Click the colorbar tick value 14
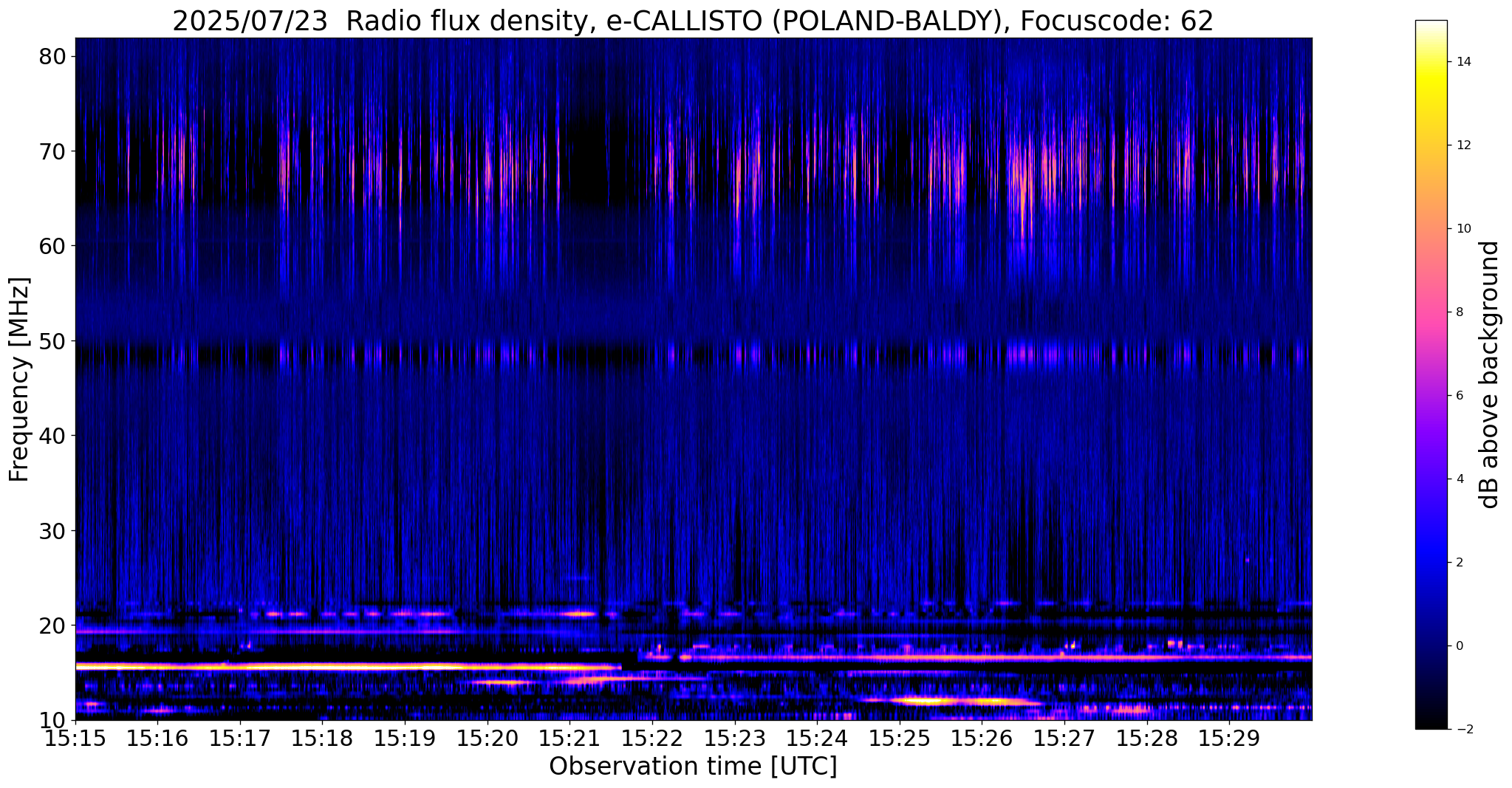The image size is (1512, 788). 1463,62
